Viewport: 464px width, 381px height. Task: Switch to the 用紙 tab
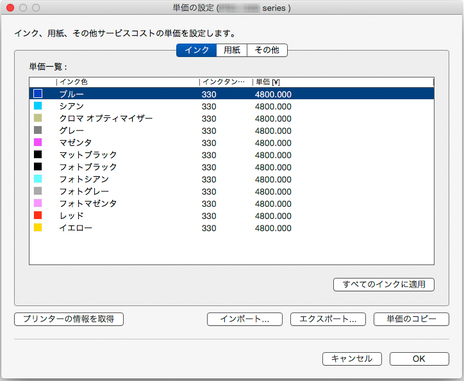point(232,50)
